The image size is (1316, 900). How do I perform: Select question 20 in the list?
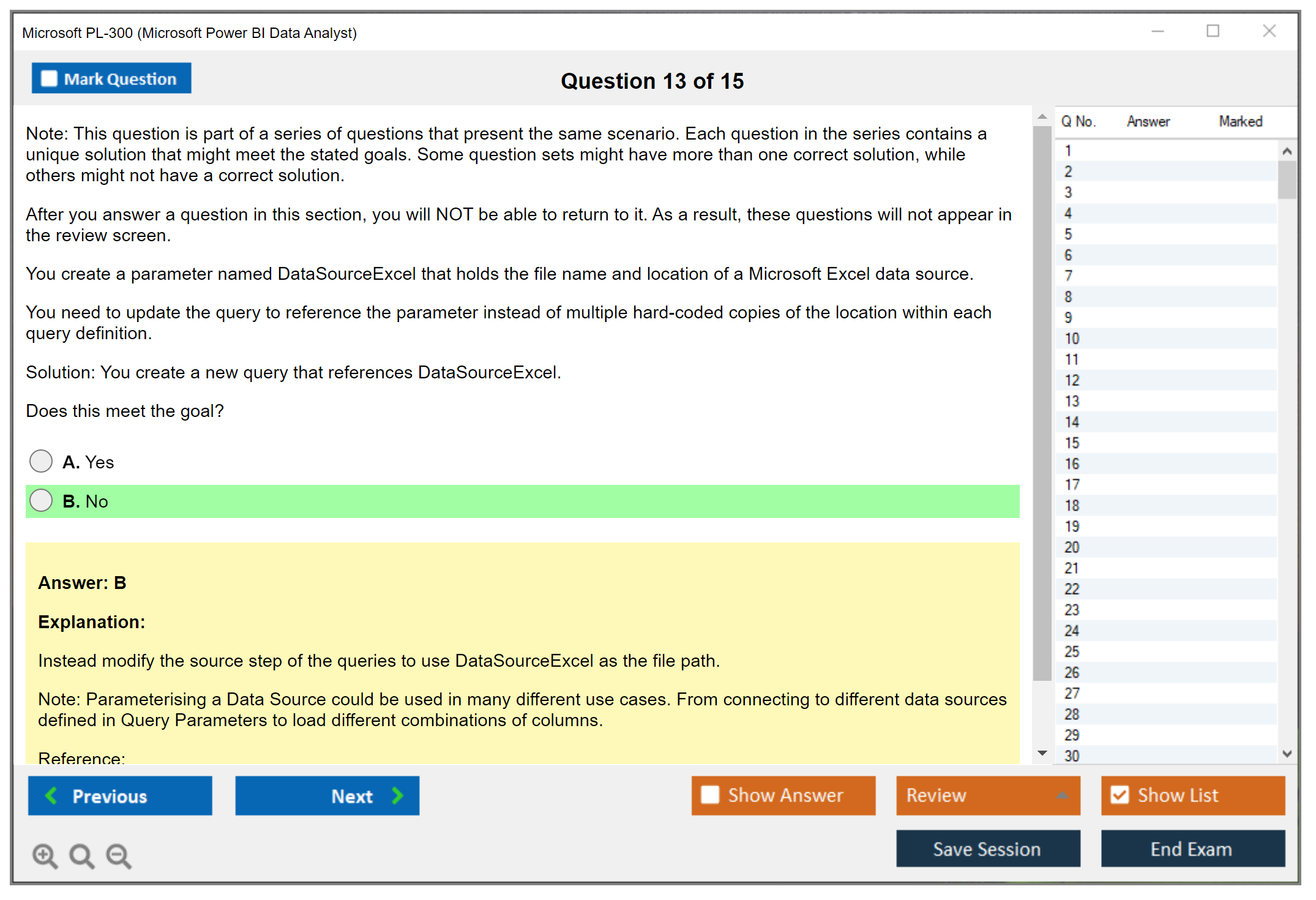coord(1072,547)
